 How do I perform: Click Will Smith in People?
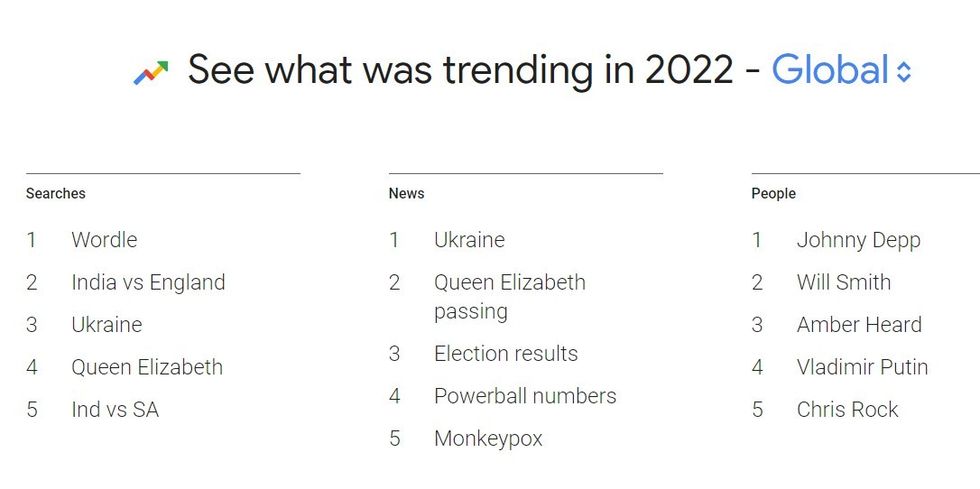coord(843,282)
